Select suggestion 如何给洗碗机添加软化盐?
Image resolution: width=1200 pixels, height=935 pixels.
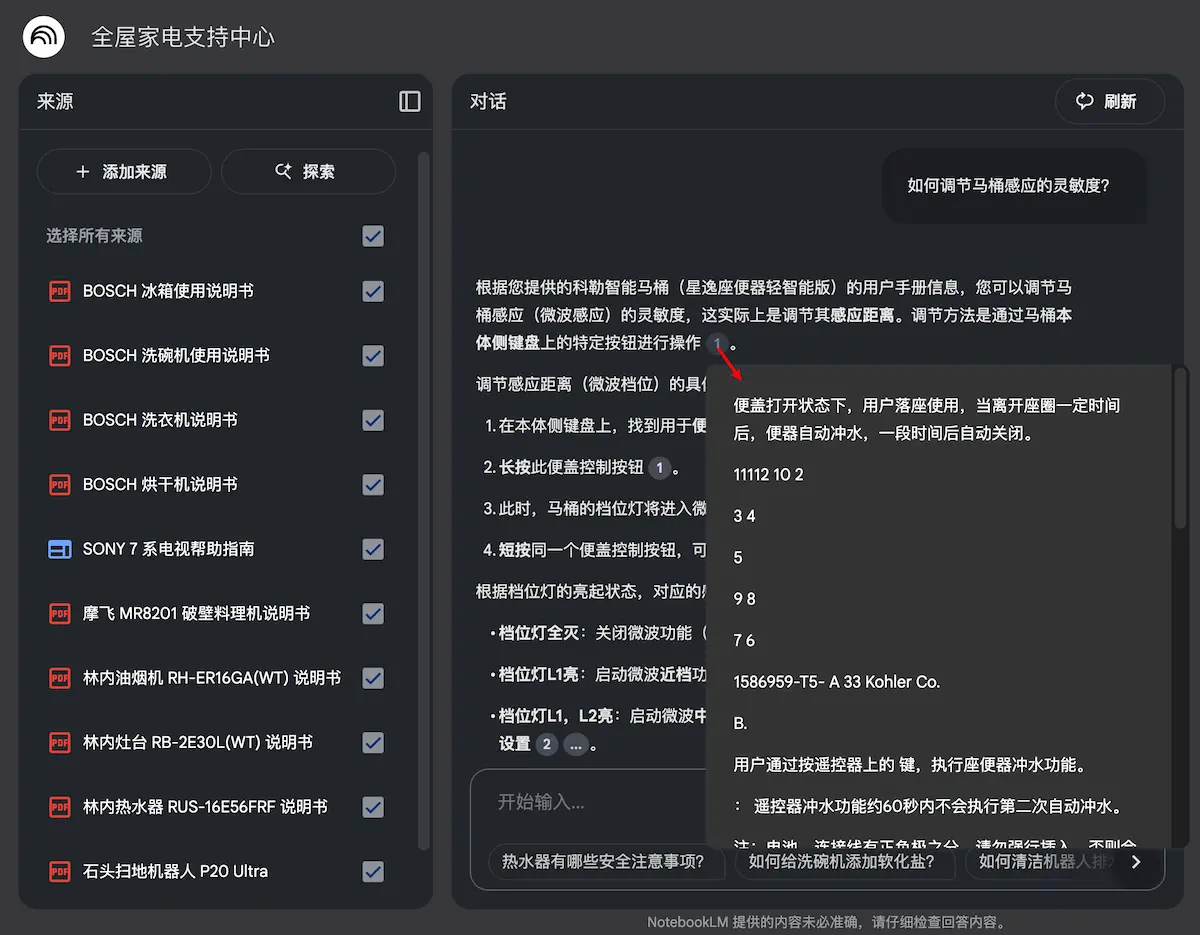pos(843,861)
